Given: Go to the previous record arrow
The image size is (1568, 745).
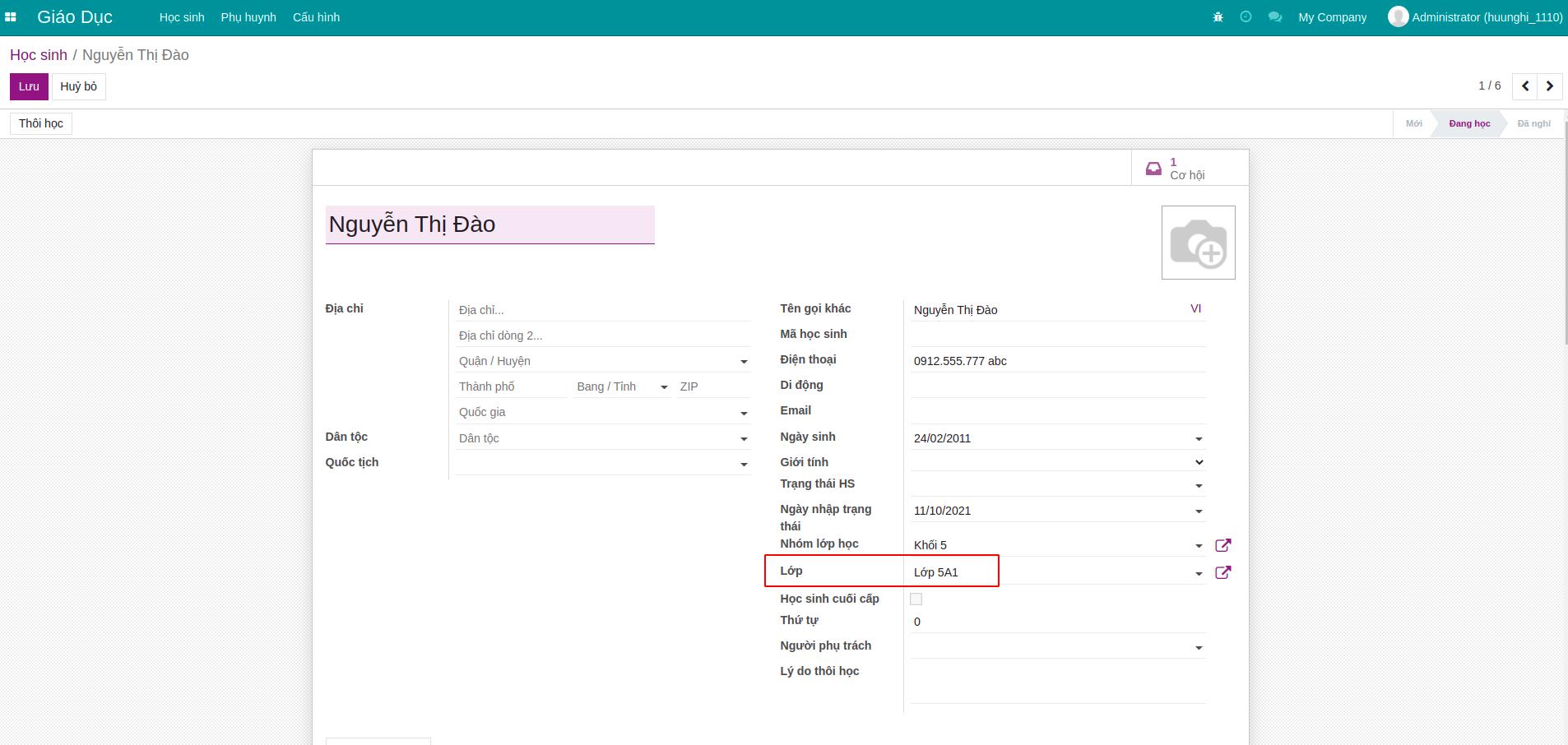Looking at the screenshot, I should pyautogui.click(x=1525, y=86).
